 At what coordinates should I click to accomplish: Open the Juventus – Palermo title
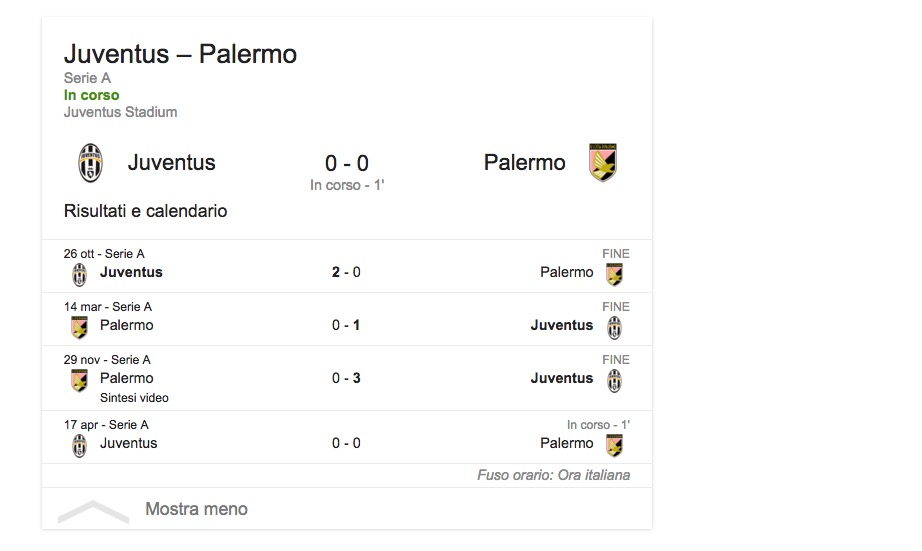[180, 54]
